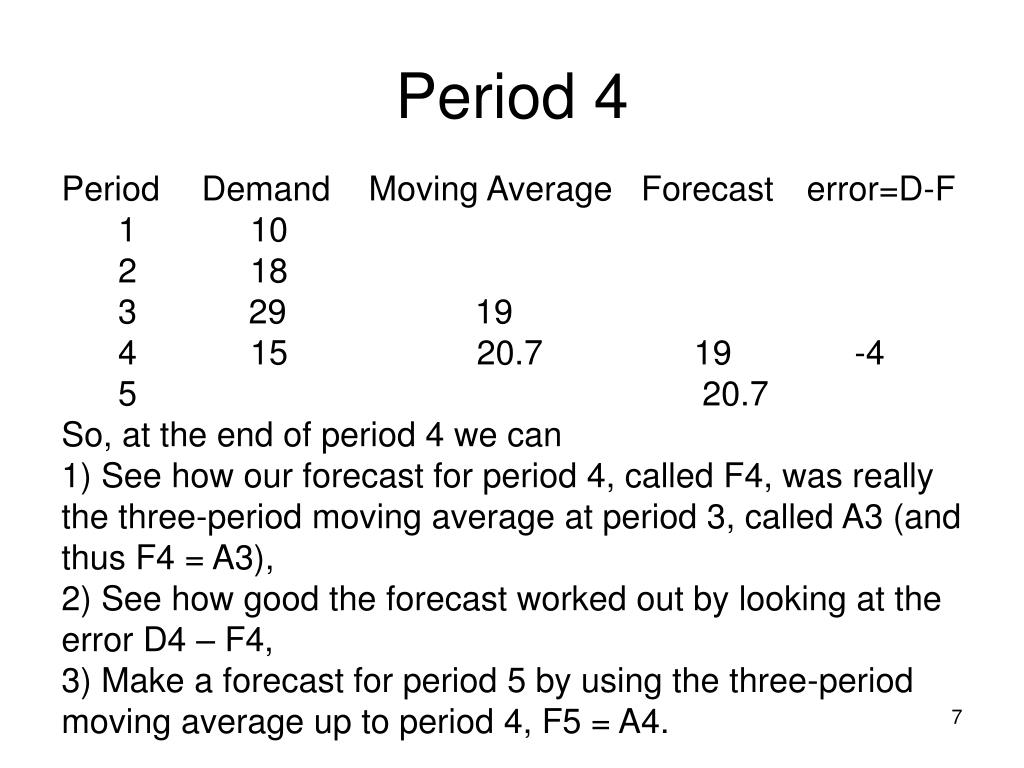Click forecast value 20.7 for period 5
The height and width of the screenshot is (768, 1024).
[x=735, y=394]
